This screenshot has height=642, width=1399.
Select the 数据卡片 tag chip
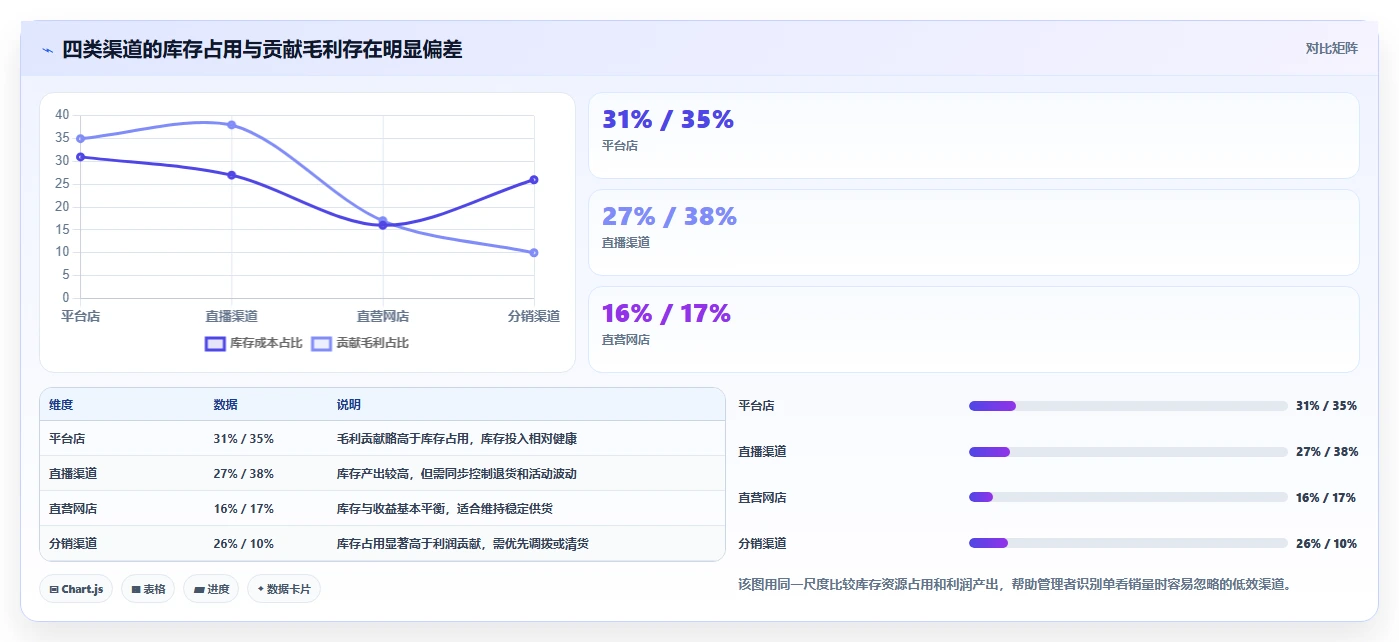click(x=284, y=589)
